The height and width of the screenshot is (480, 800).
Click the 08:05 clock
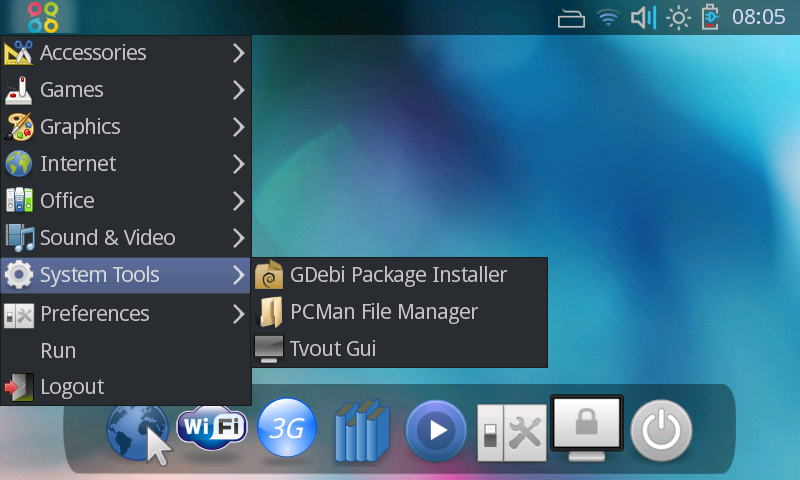(x=758, y=17)
